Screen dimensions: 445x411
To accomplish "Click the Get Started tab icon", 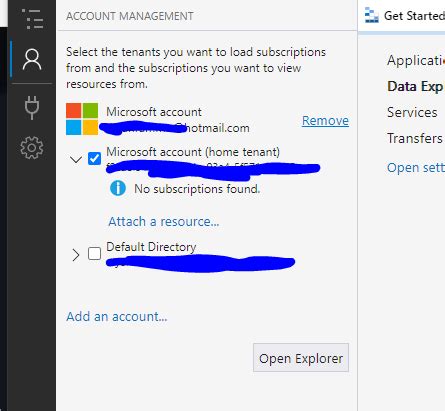I will pos(371,15).
